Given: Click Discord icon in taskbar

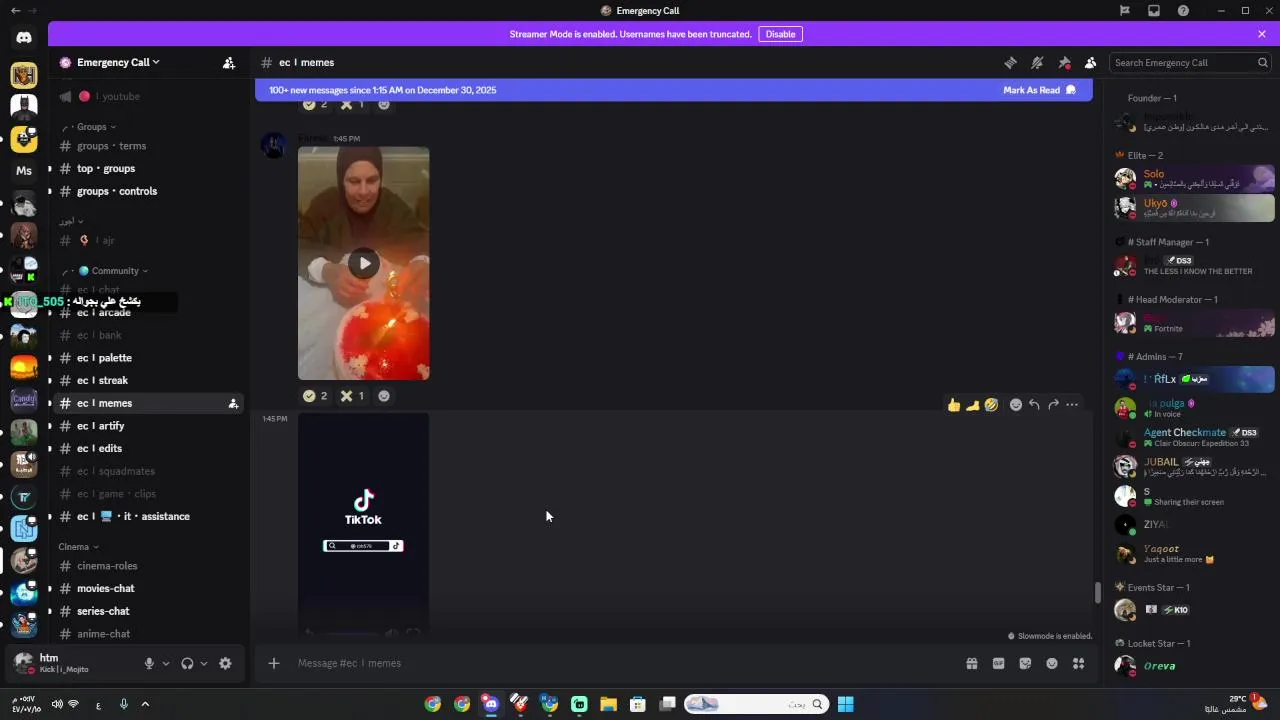Looking at the screenshot, I should coord(491,704).
